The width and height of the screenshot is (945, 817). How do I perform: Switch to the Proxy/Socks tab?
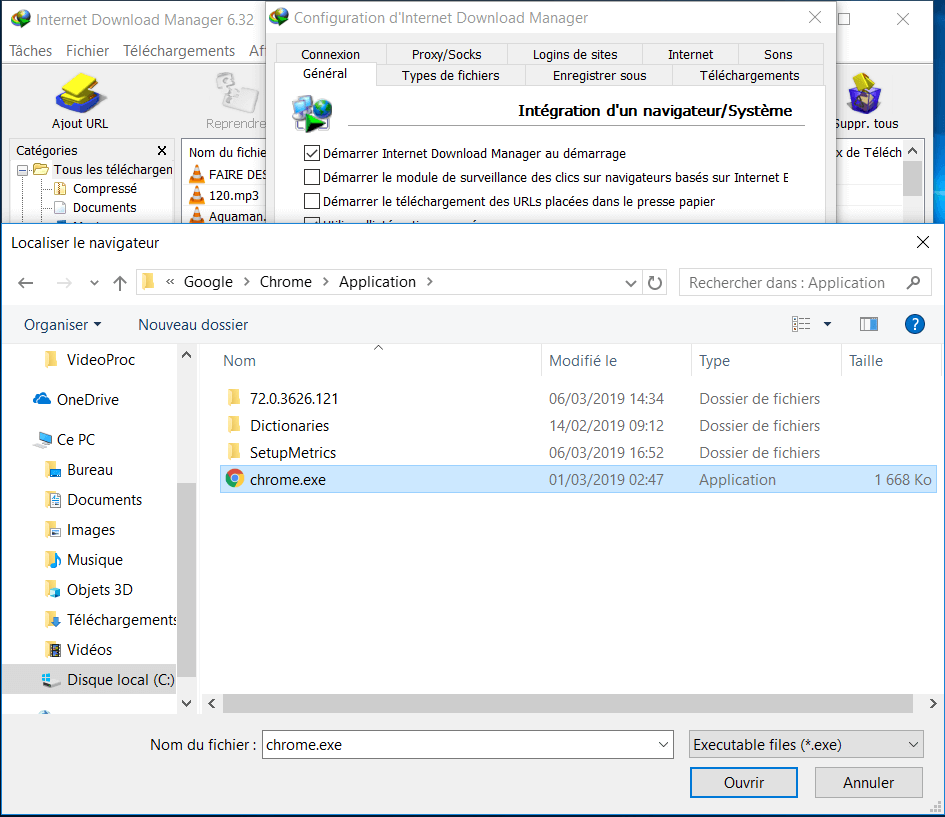click(x=447, y=54)
